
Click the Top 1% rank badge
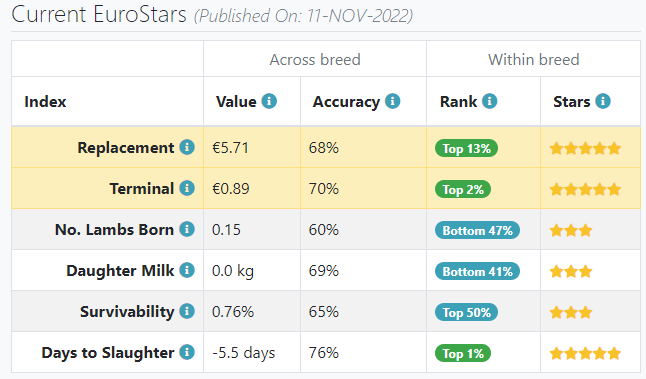point(463,353)
